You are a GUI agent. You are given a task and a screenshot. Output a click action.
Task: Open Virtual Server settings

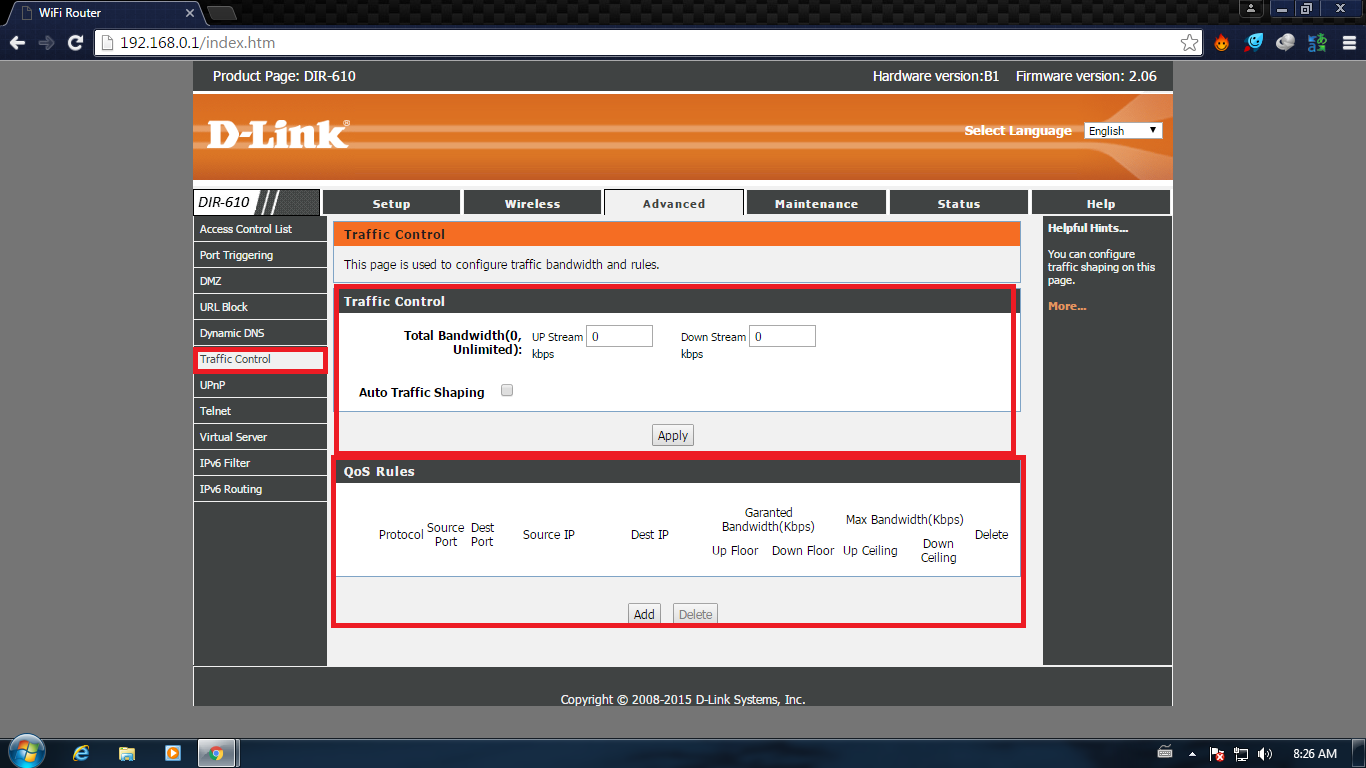260,437
